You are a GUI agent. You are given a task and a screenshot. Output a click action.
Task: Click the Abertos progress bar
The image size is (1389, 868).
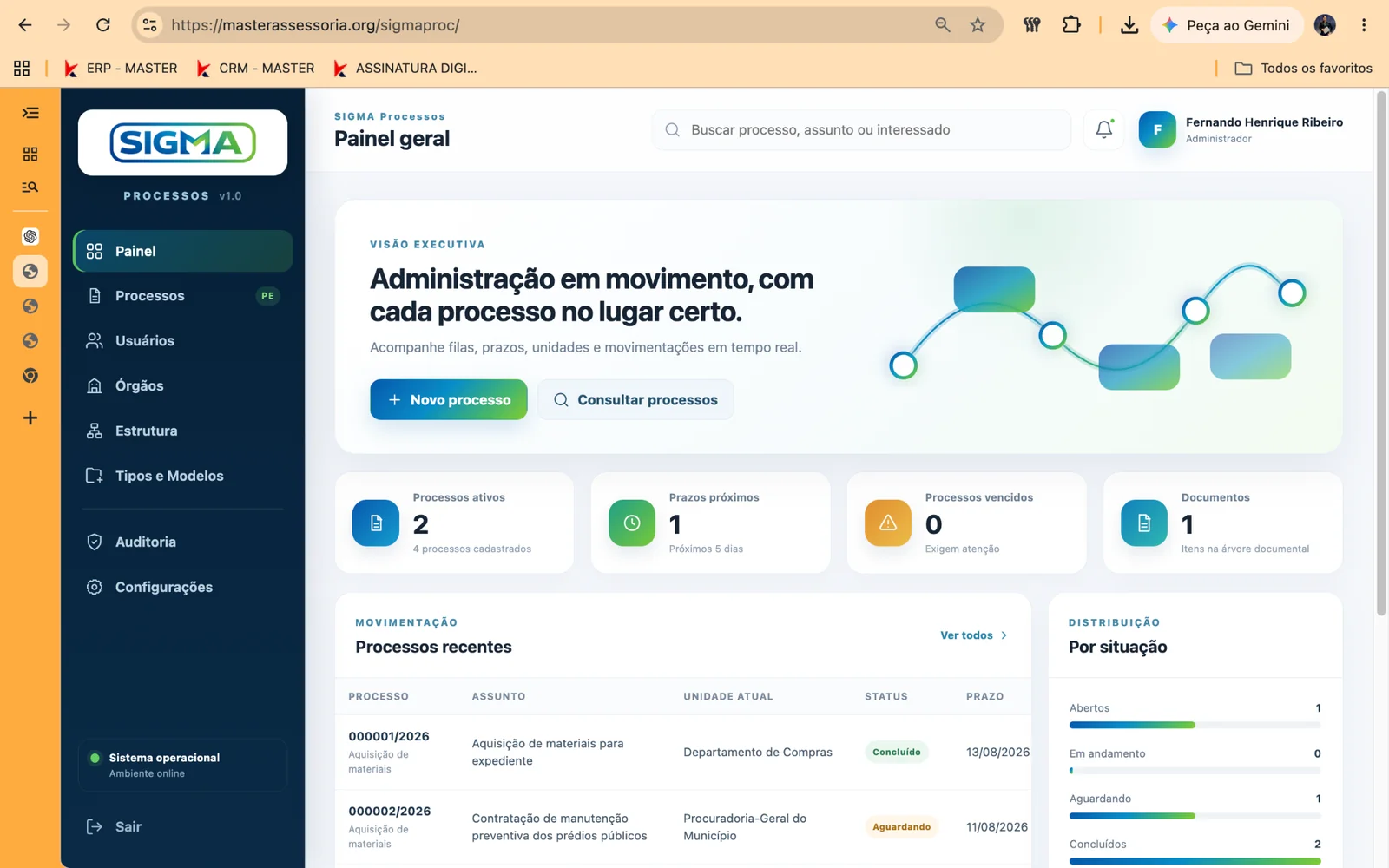tap(1195, 725)
